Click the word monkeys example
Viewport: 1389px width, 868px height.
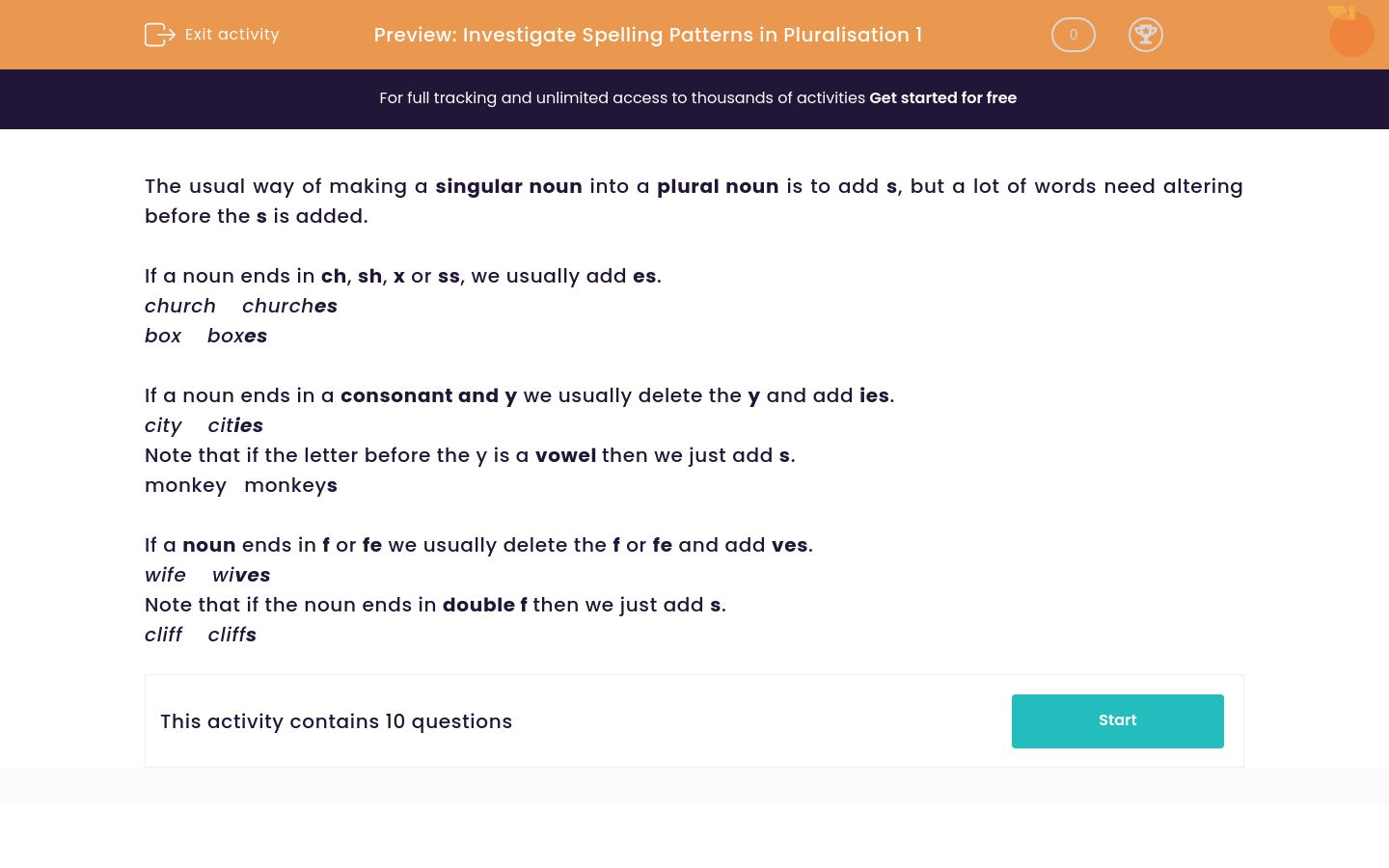point(290,485)
